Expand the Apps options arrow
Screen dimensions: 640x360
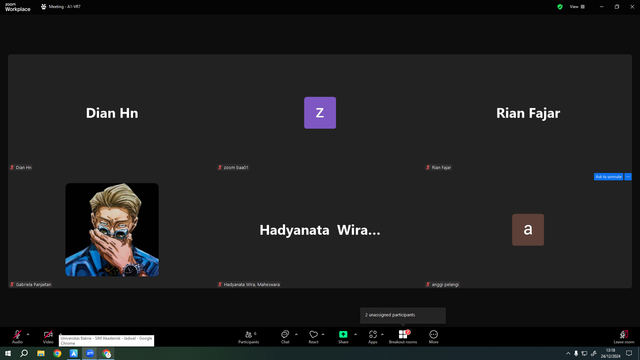click(382, 334)
